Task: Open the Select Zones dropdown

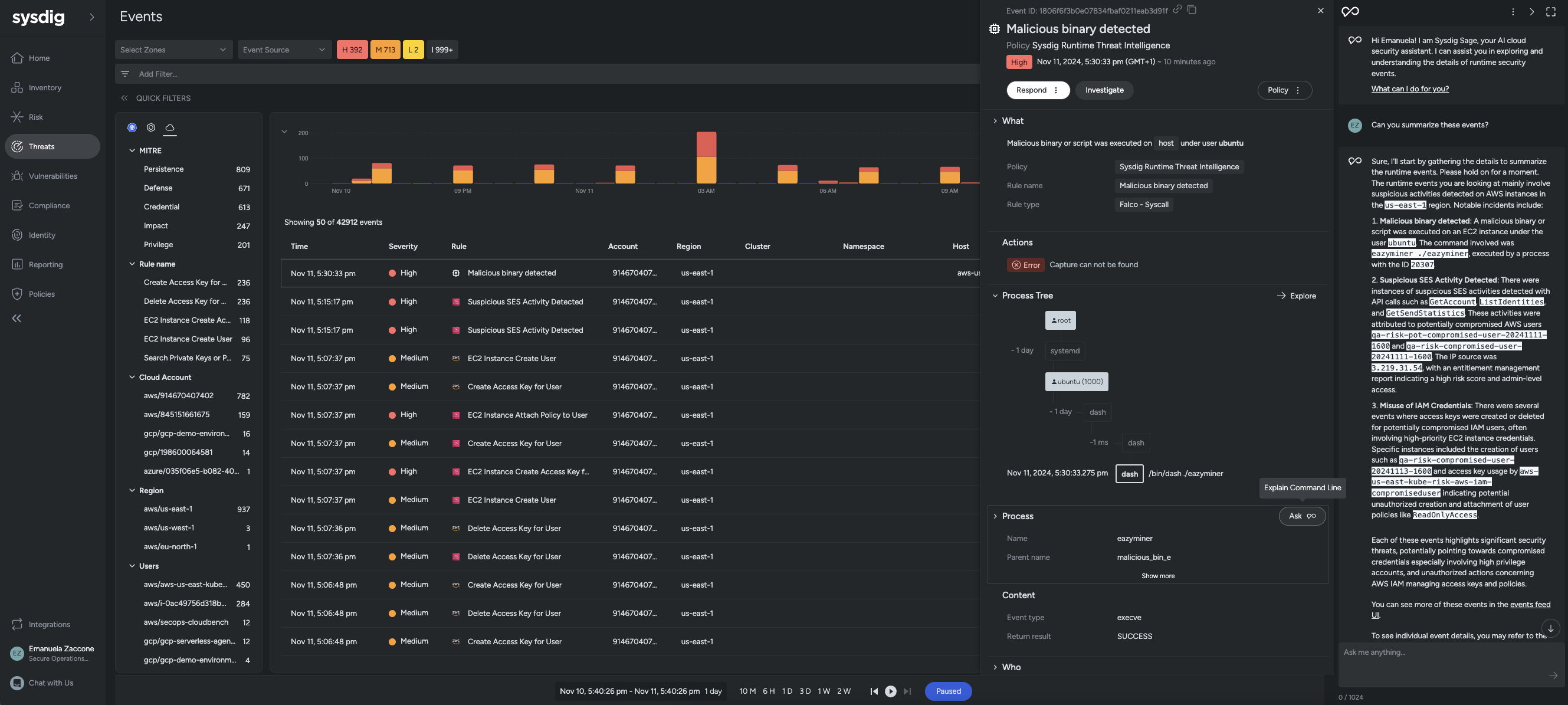Action: pos(173,50)
